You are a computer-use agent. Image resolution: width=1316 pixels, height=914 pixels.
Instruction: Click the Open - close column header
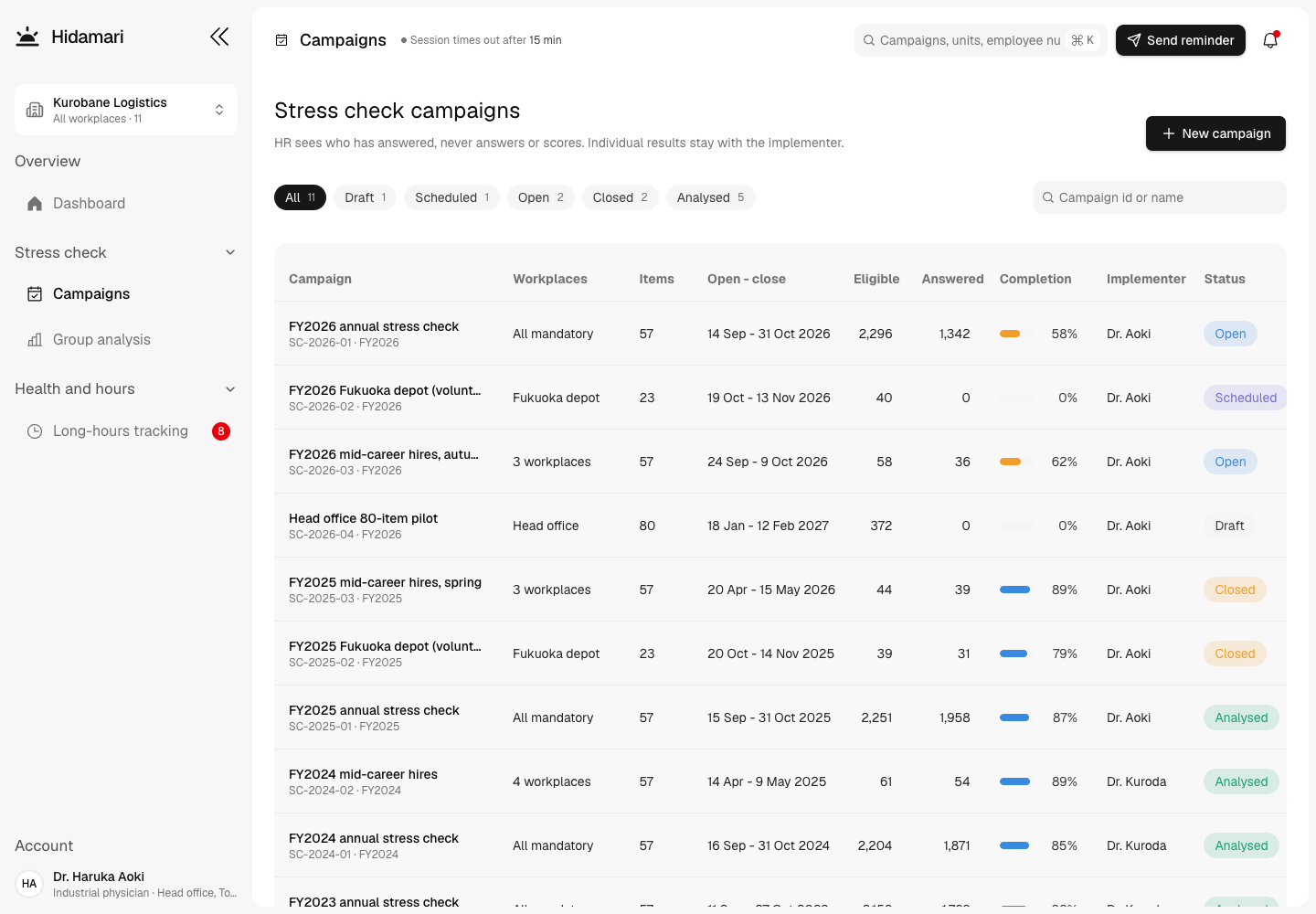point(747,279)
